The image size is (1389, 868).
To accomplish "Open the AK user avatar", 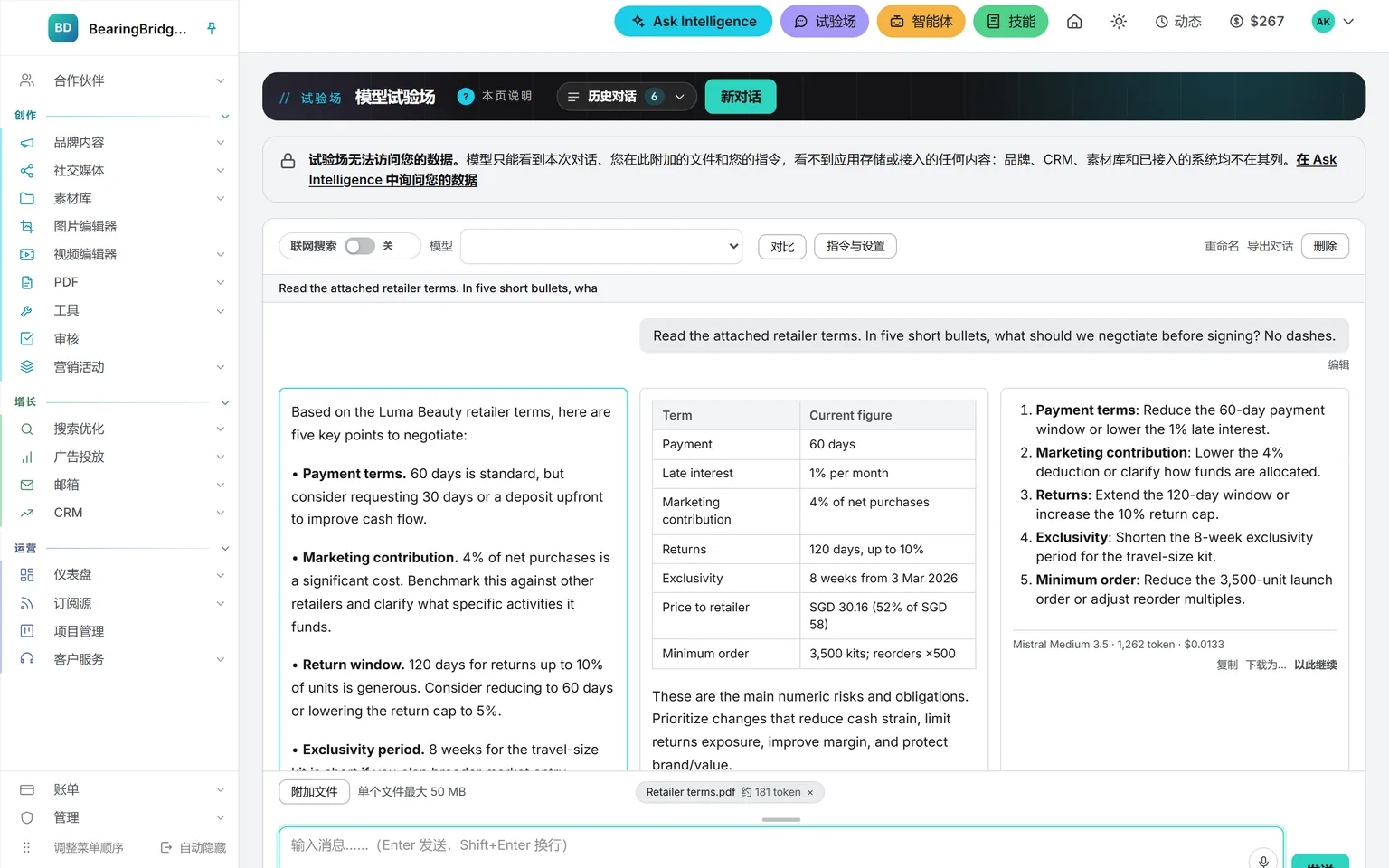I will point(1323,22).
